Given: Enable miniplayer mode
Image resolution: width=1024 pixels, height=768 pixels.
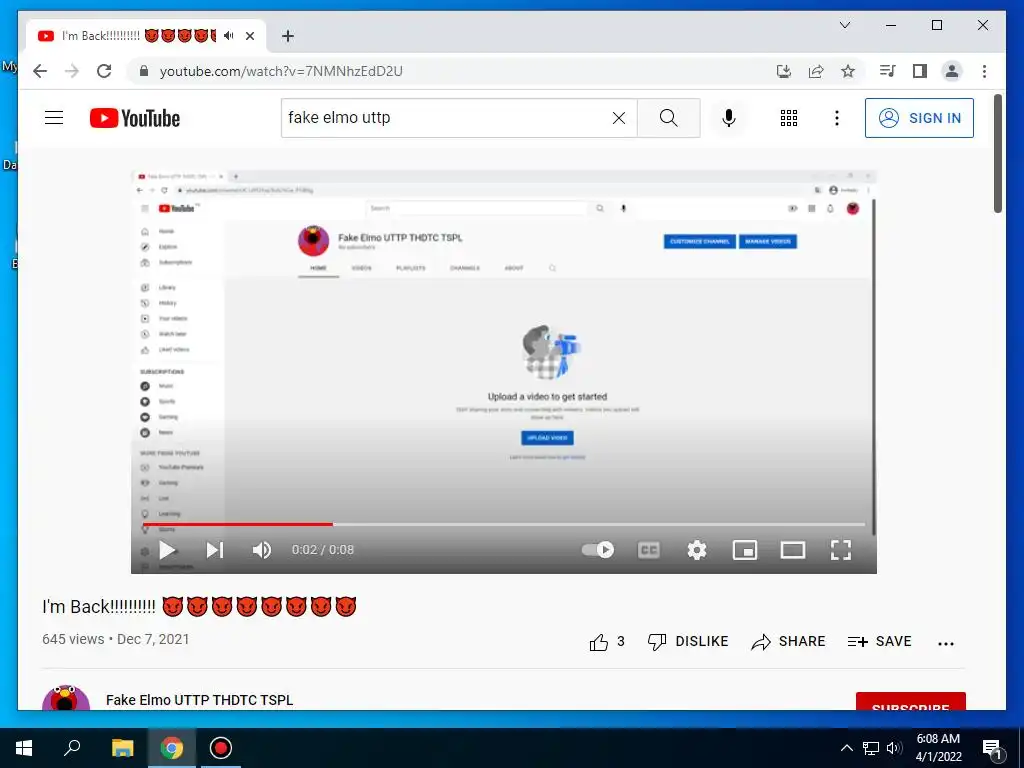Looking at the screenshot, I should (x=744, y=550).
